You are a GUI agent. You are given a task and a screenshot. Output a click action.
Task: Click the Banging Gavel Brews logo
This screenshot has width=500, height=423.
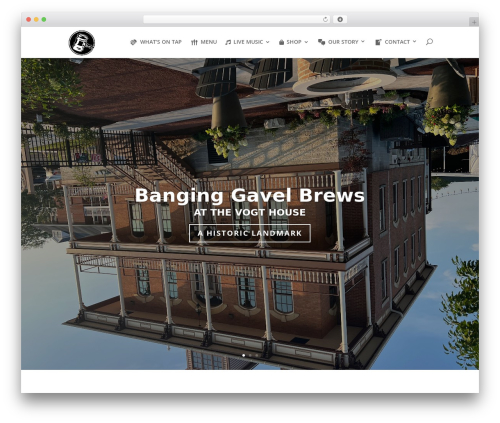pyautogui.click(x=82, y=43)
